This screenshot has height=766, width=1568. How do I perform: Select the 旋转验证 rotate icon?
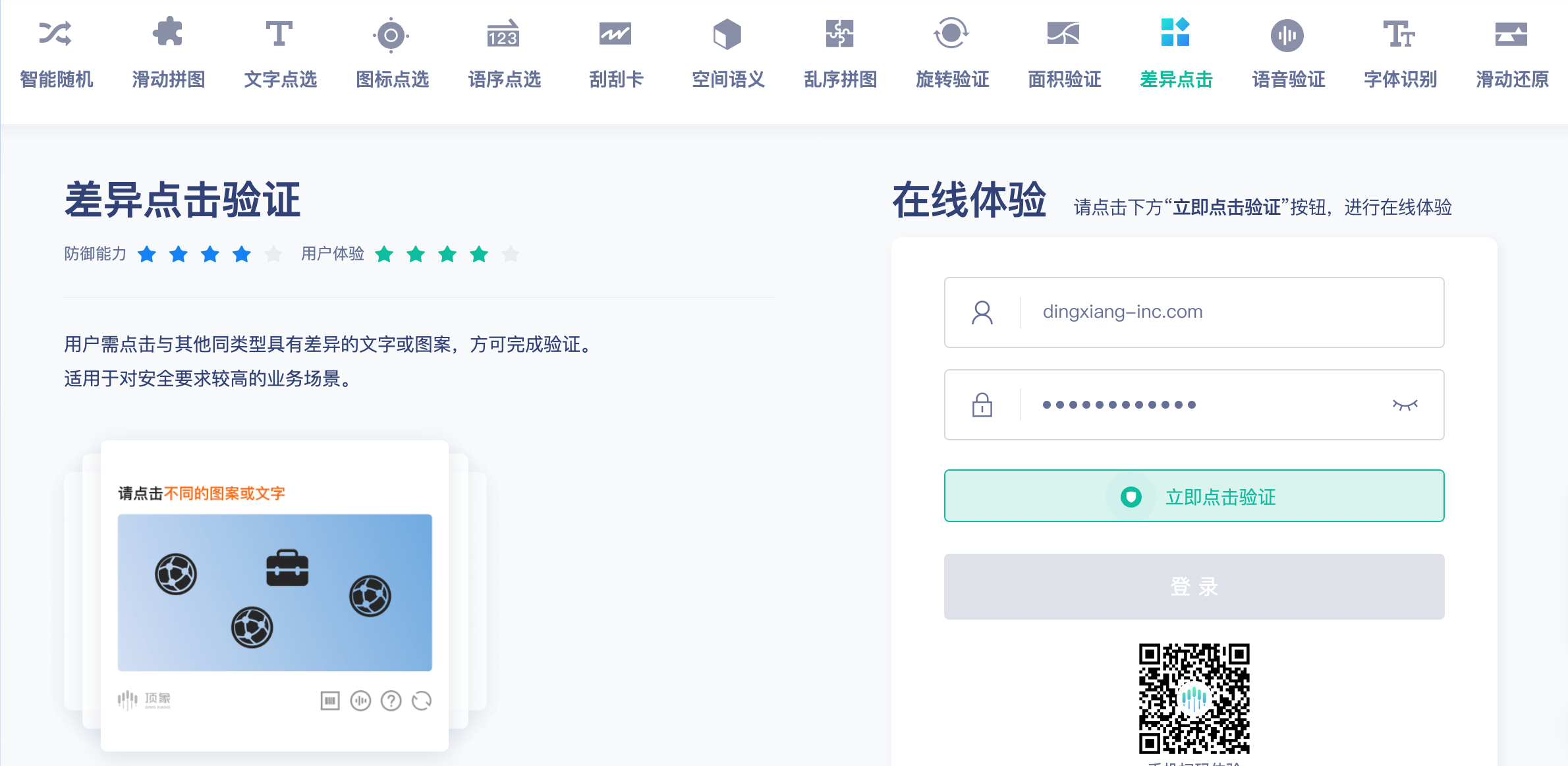951,33
